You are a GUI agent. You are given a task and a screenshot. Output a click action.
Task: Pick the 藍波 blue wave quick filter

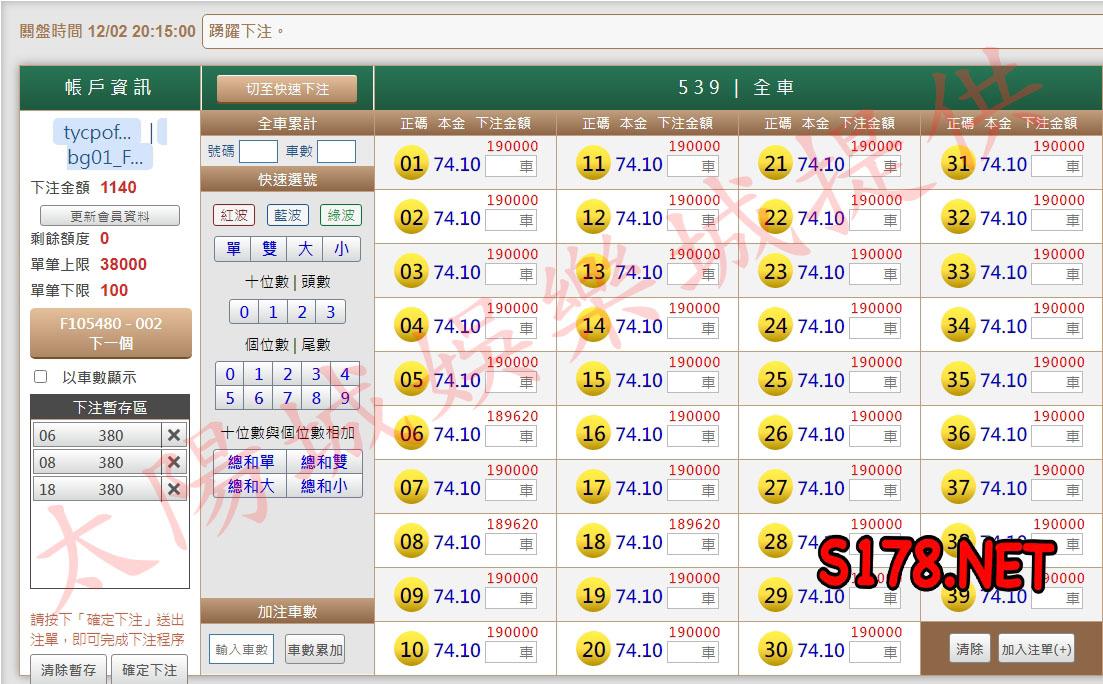coord(287,215)
